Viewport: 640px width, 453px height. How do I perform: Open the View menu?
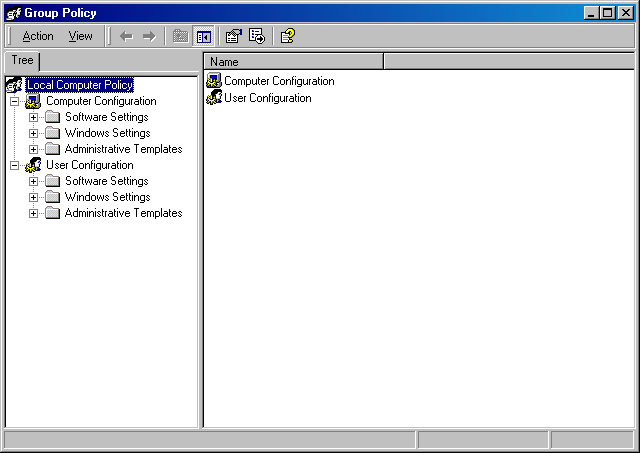coord(80,36)
